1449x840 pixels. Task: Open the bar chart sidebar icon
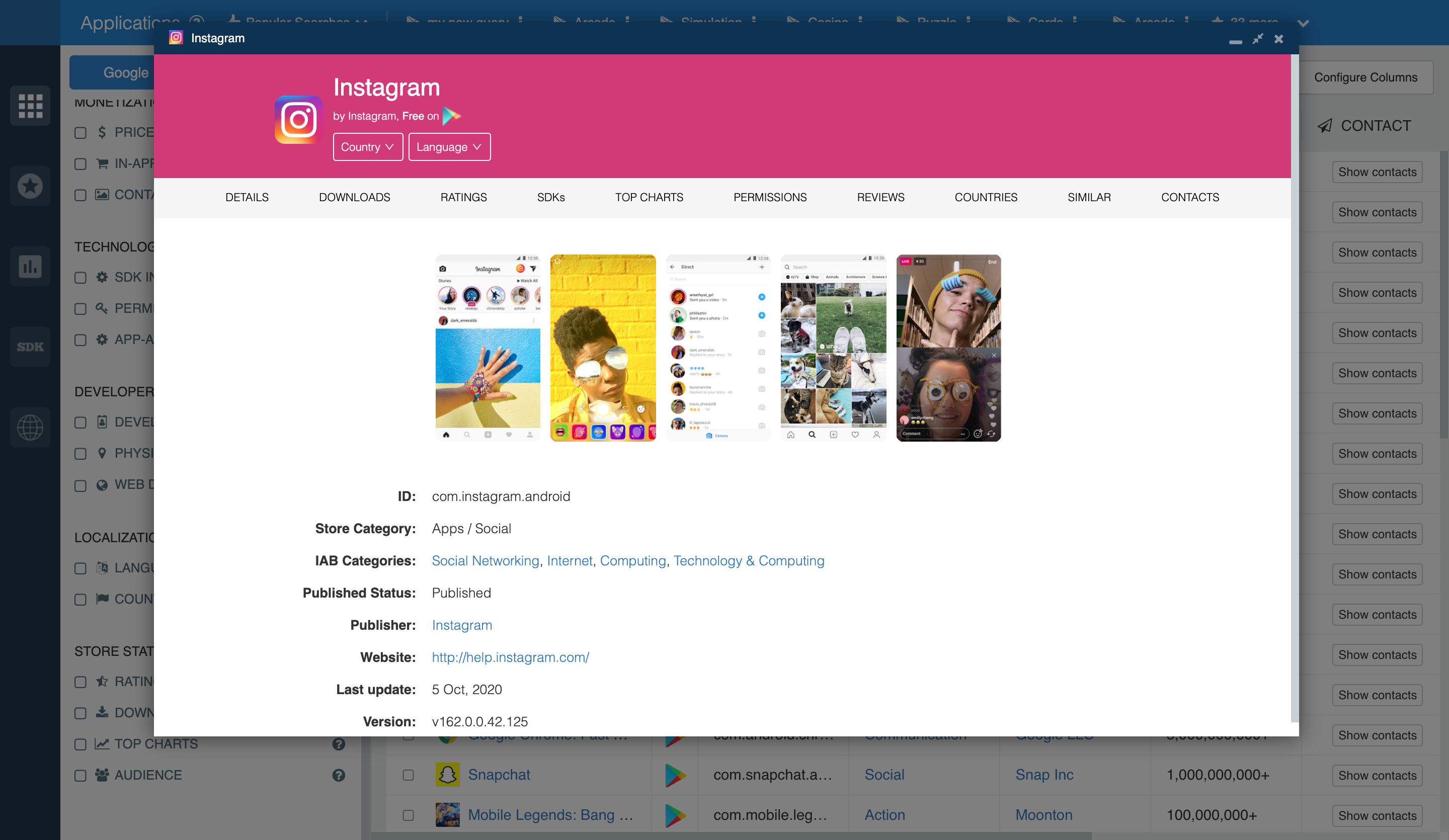point(30,267)
